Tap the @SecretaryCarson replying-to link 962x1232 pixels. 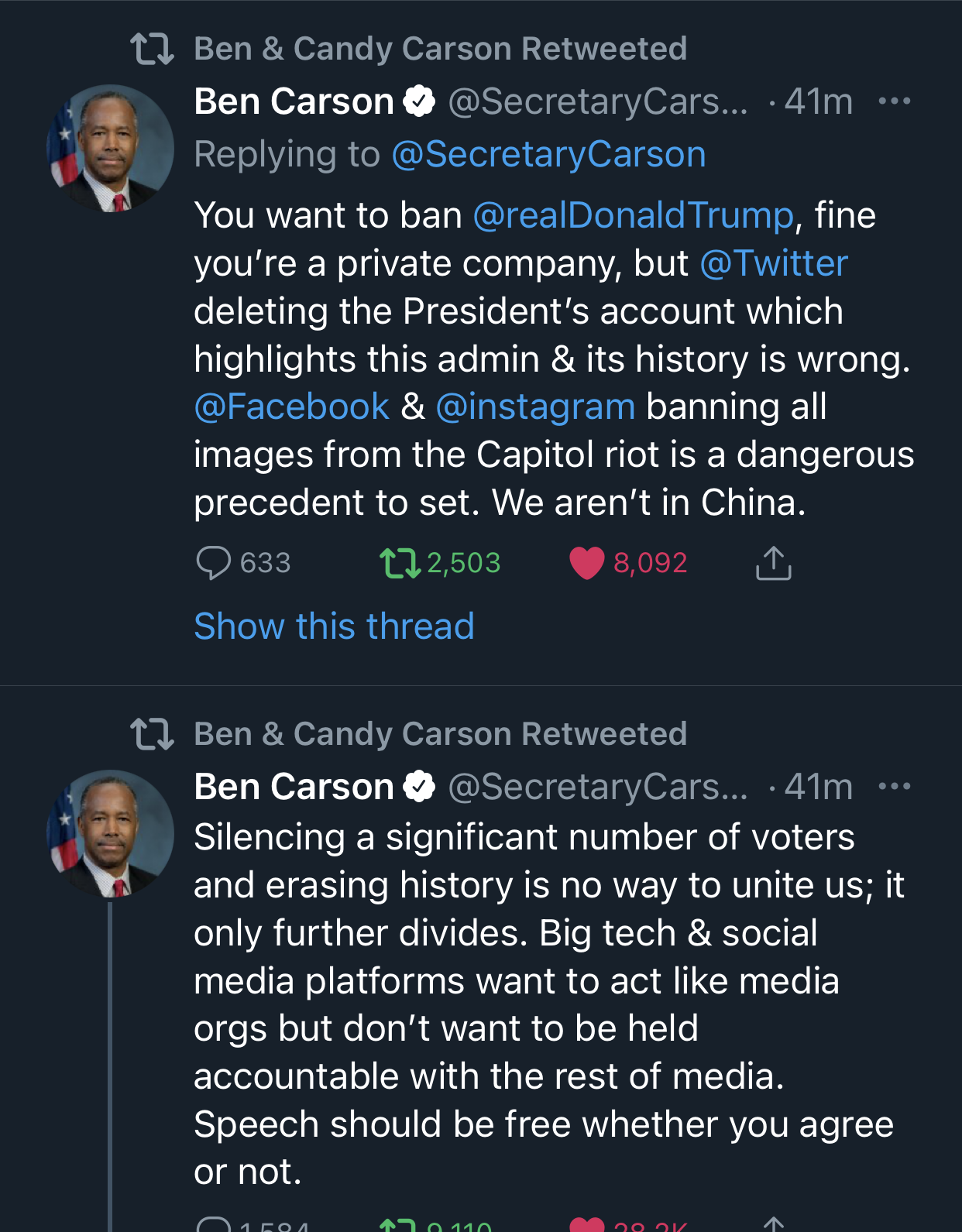pyautogui.click(x=548, y=154)
